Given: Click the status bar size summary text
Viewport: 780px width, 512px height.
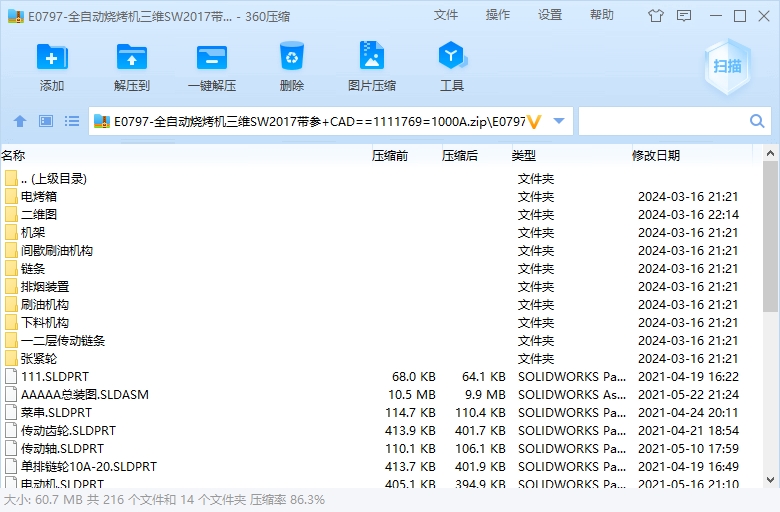Looking at the screenshot, I should (165, 500).
